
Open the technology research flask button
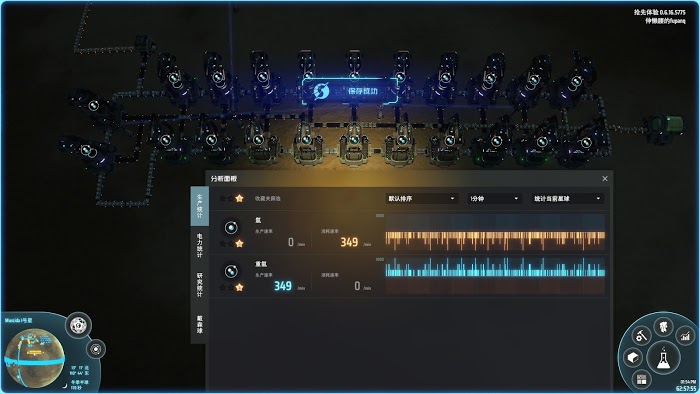(x=663, y=357)
